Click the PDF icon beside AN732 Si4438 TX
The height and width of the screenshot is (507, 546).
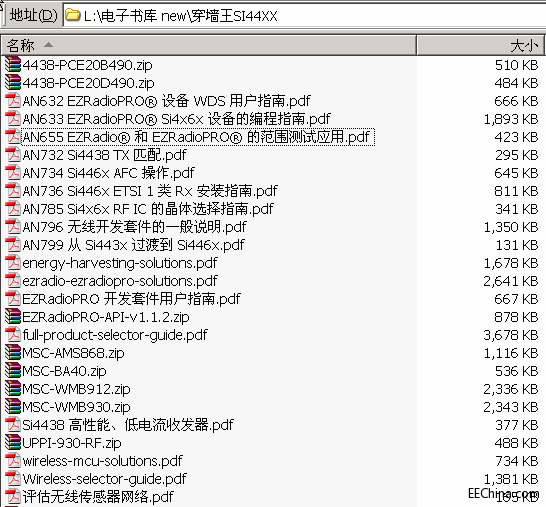13,155
